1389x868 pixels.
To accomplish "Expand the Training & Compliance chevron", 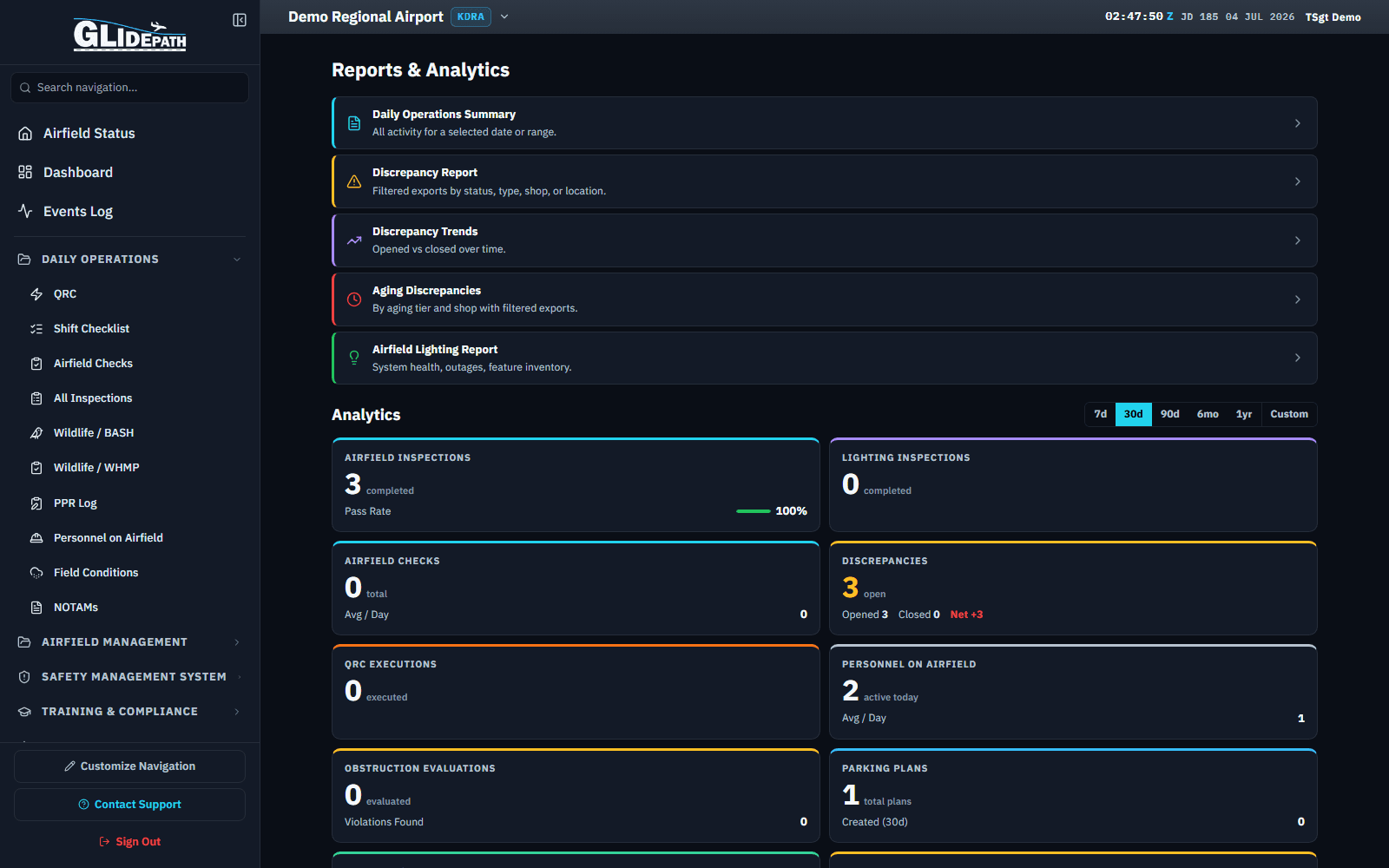I will [x=237, y=712].
